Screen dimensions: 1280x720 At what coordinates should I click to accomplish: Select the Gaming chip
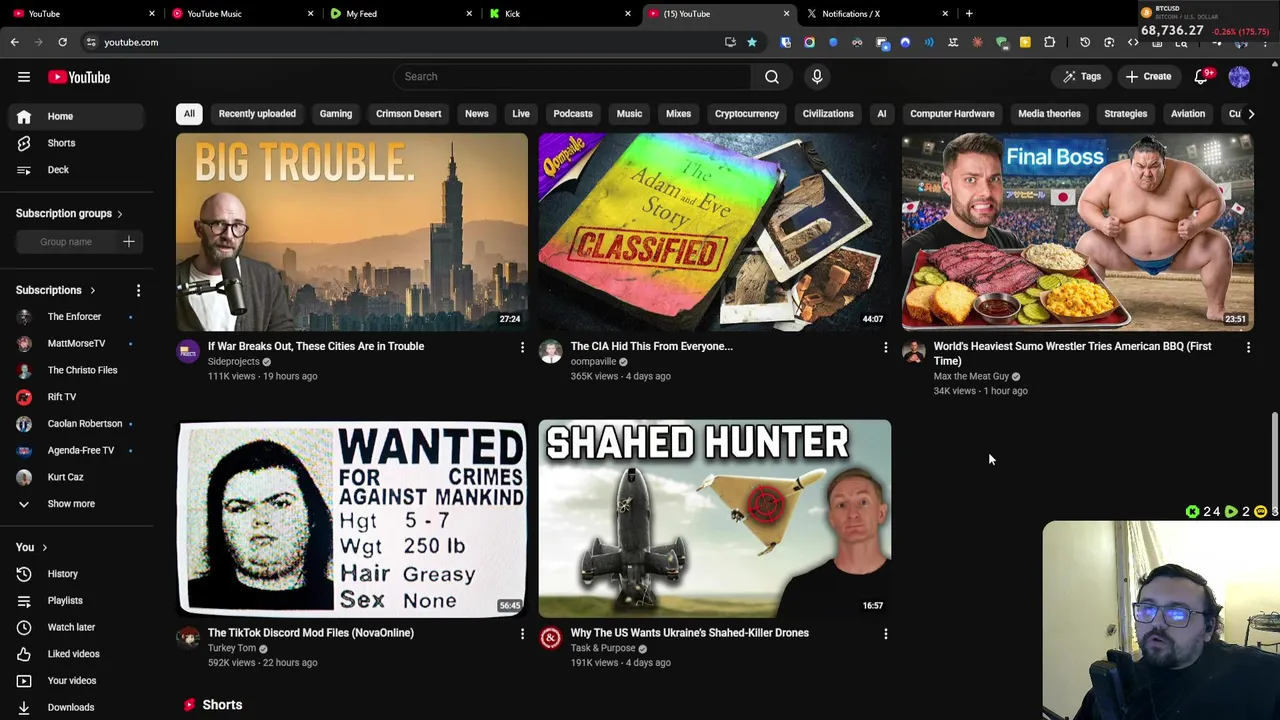[x=336, y=114]
